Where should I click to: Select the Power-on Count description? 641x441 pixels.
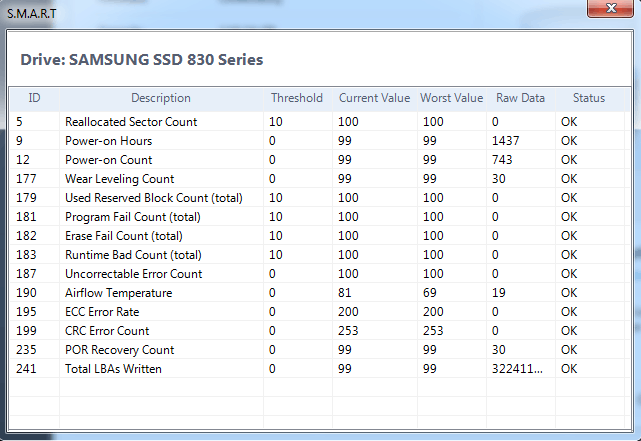click(x=108, y=159)
